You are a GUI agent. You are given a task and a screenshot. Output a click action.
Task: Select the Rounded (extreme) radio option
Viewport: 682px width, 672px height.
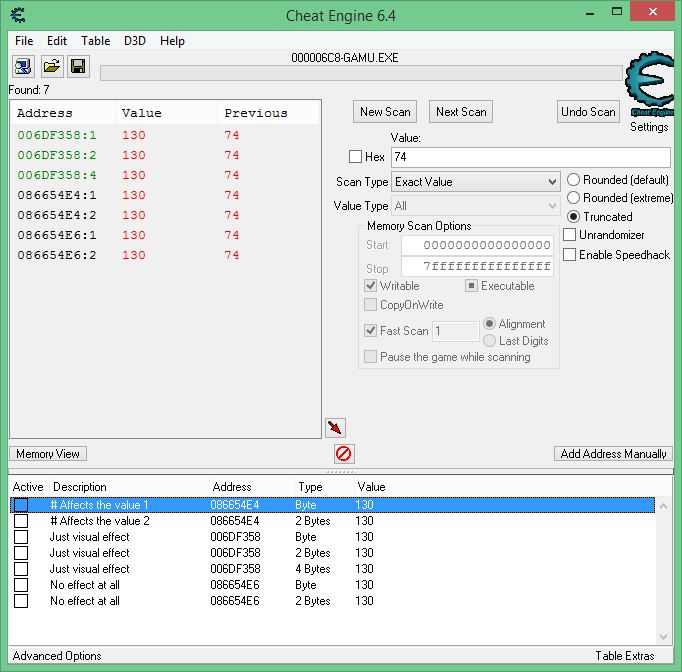point(574,198)
